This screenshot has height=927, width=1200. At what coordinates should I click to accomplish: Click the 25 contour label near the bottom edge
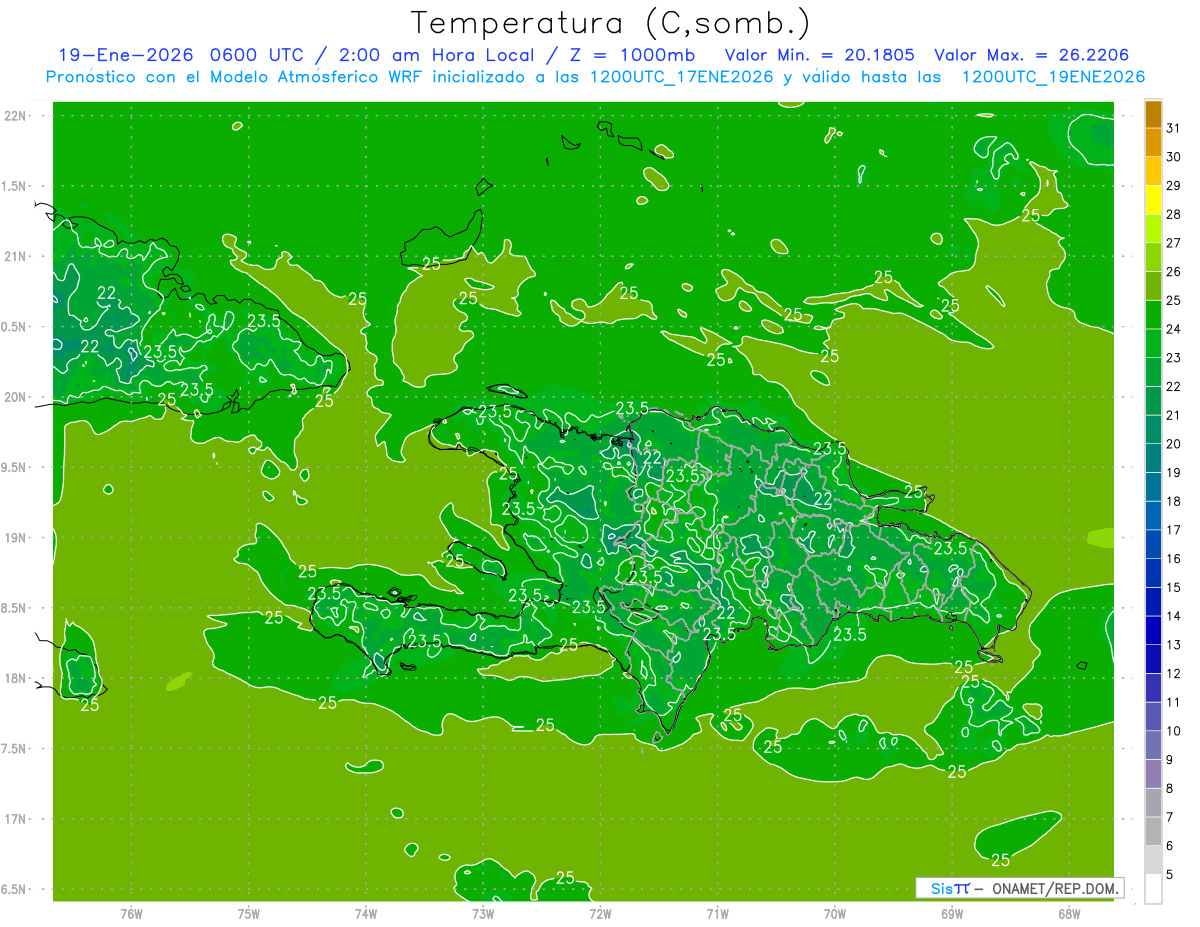point(565,878)
